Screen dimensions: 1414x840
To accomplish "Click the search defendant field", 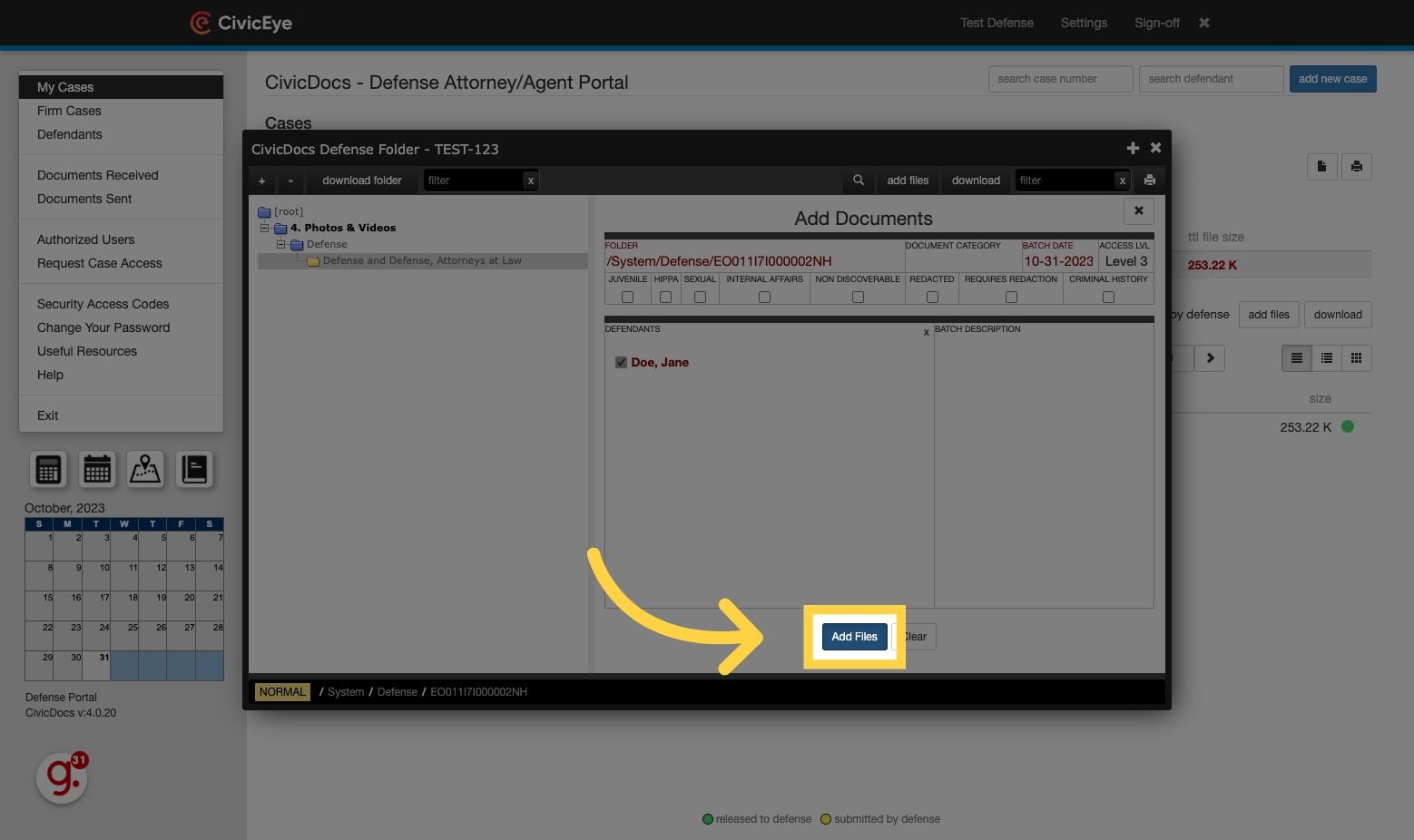I will point(1212,79).
